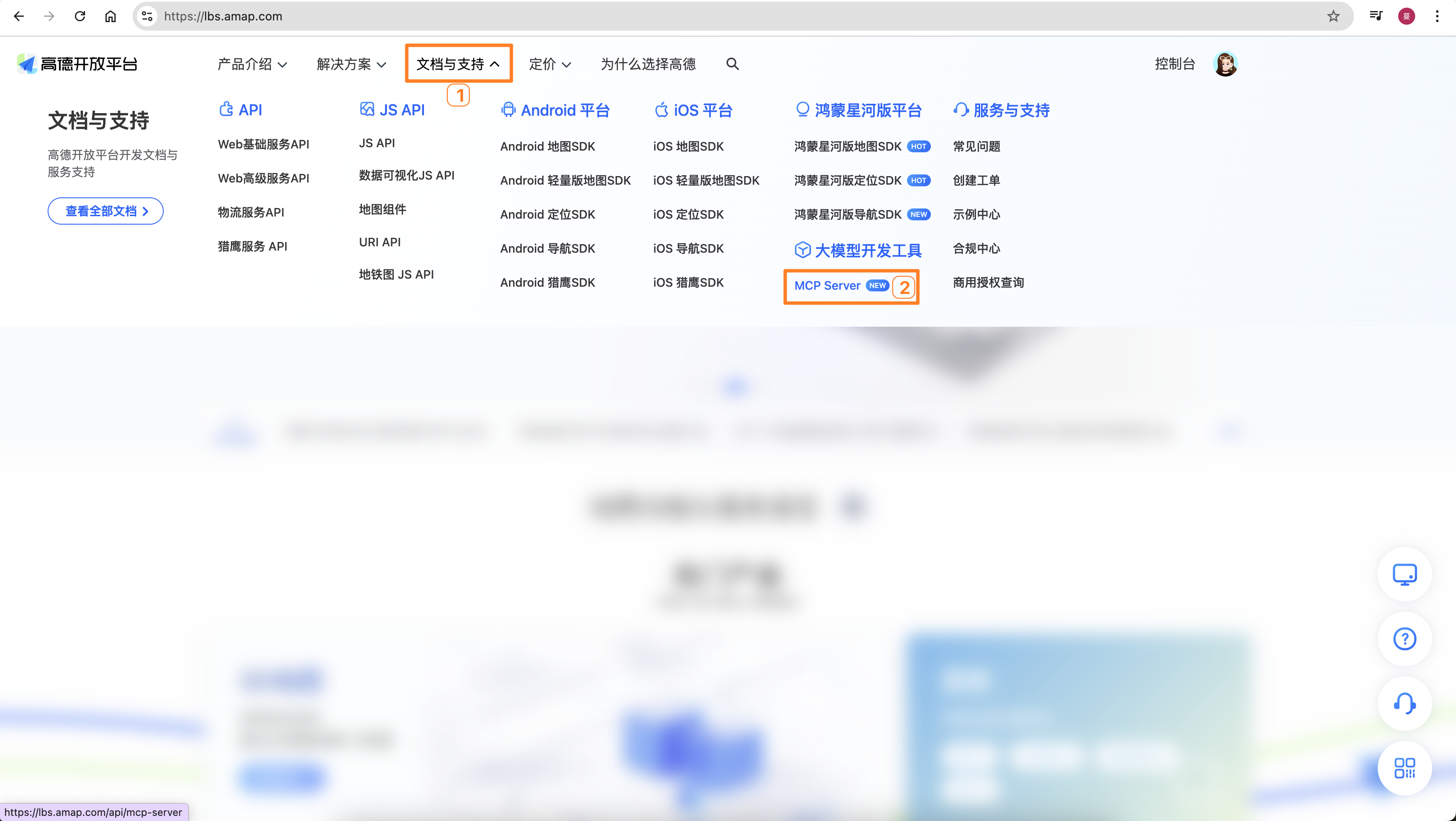
Task: Click the 高德开放平台 logo
Action: (x=77, y=64)
